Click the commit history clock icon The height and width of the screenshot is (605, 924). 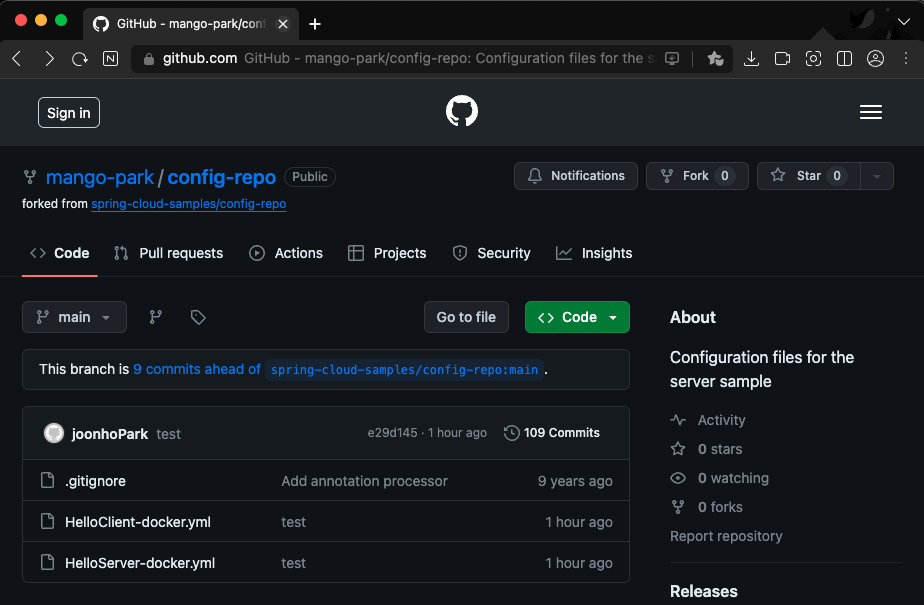click(512, 433)
